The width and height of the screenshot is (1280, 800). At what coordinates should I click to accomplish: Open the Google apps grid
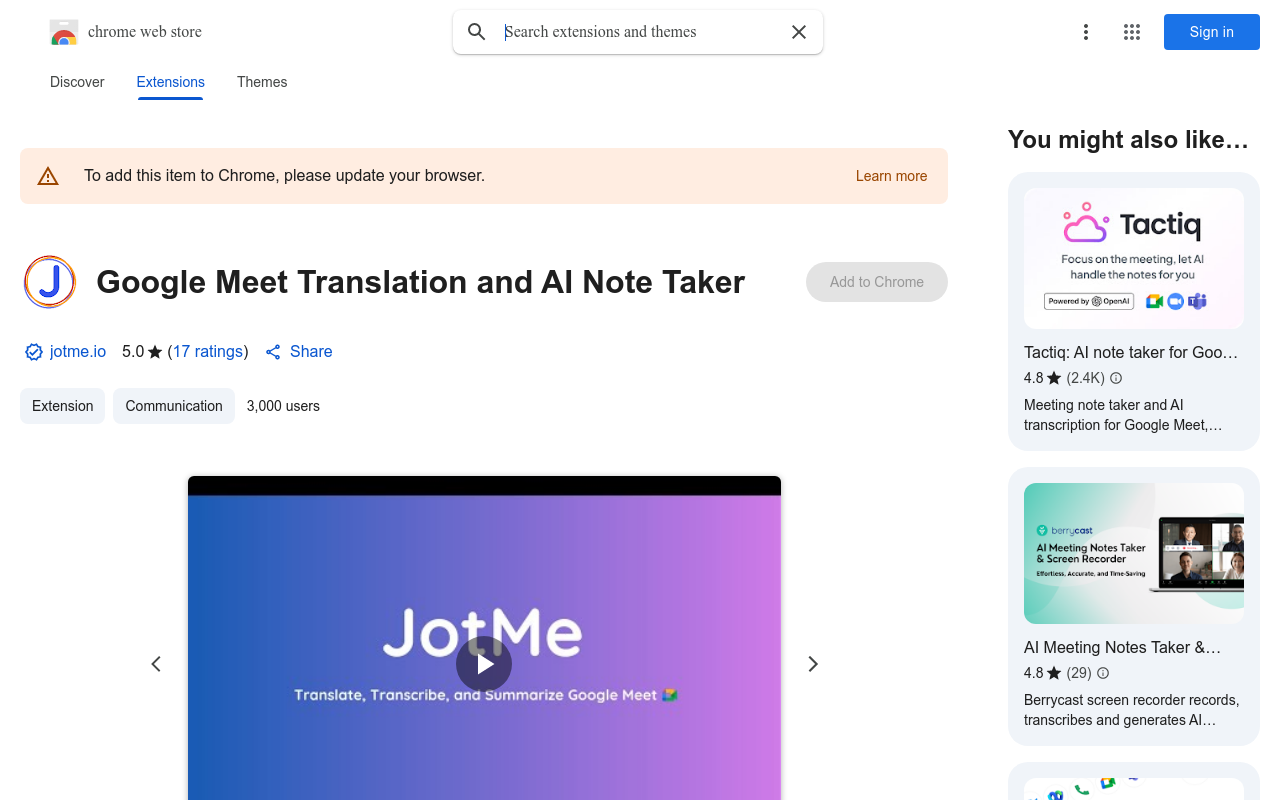click(x=1132, y=32)
